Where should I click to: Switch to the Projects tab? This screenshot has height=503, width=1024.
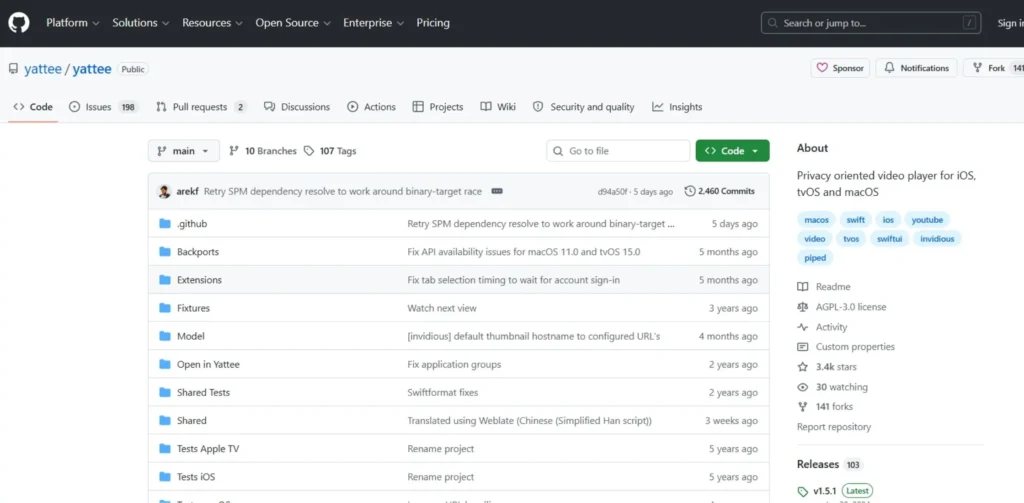click(x=438, y=106)
